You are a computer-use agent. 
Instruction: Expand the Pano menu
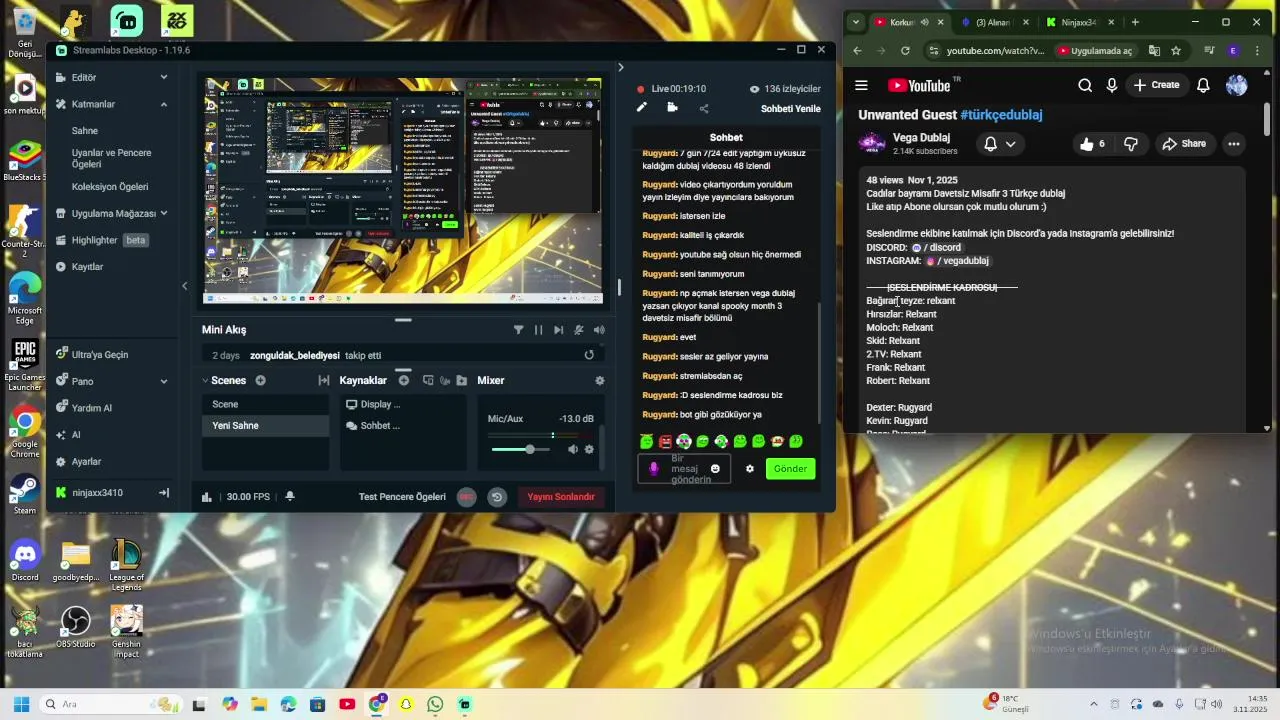pyautogui.click(x=164, y=381)
